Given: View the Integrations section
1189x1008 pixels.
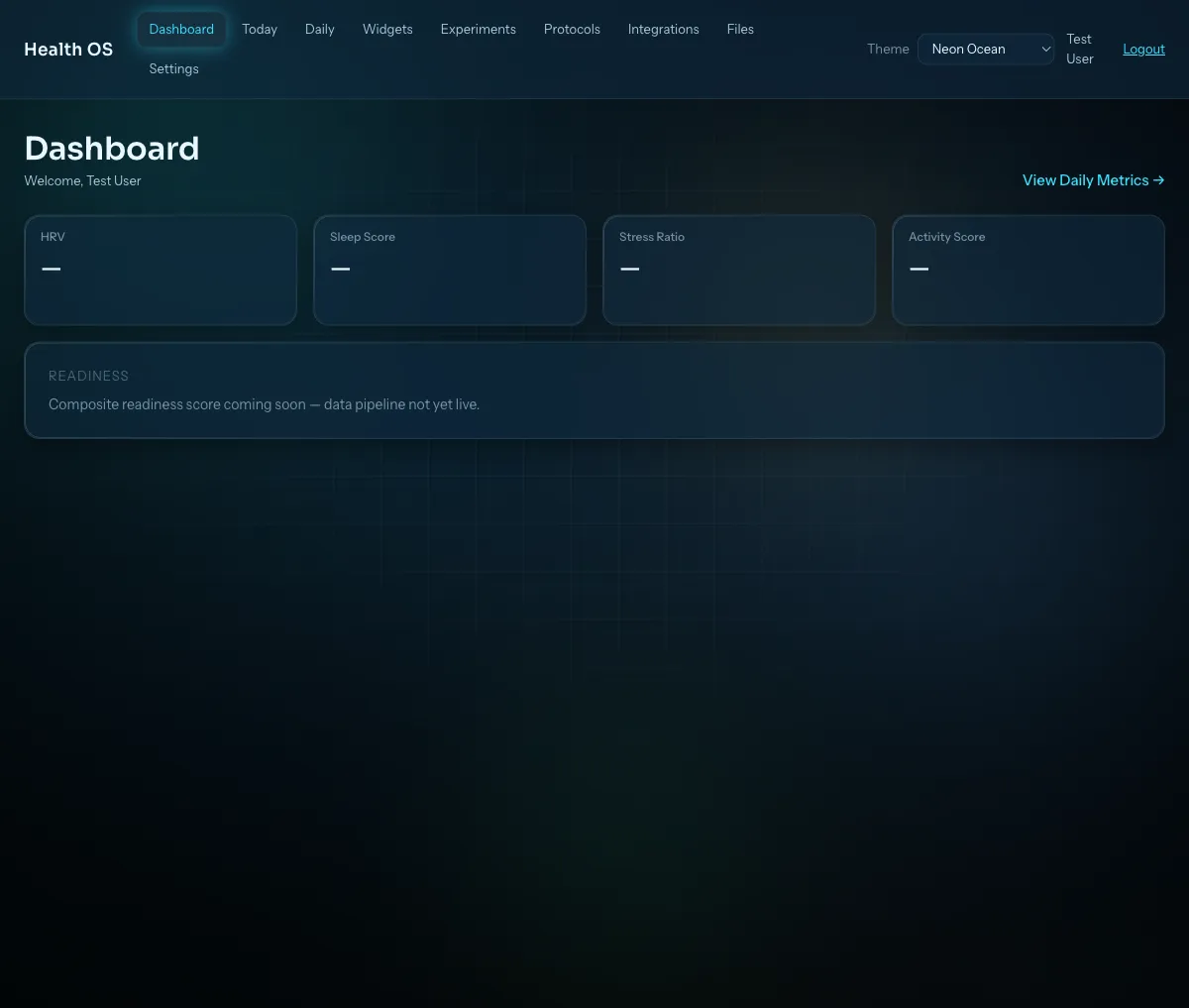Looking at the screenshot, I should pyautogui.click(x=663, y=29).
